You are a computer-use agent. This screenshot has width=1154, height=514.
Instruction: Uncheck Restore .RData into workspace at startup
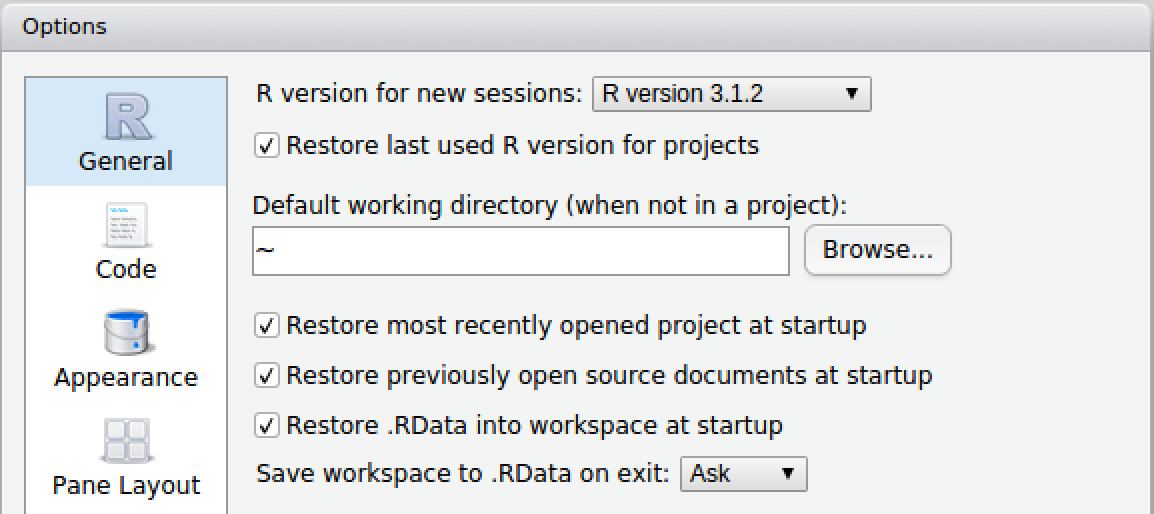pos(267,425)
